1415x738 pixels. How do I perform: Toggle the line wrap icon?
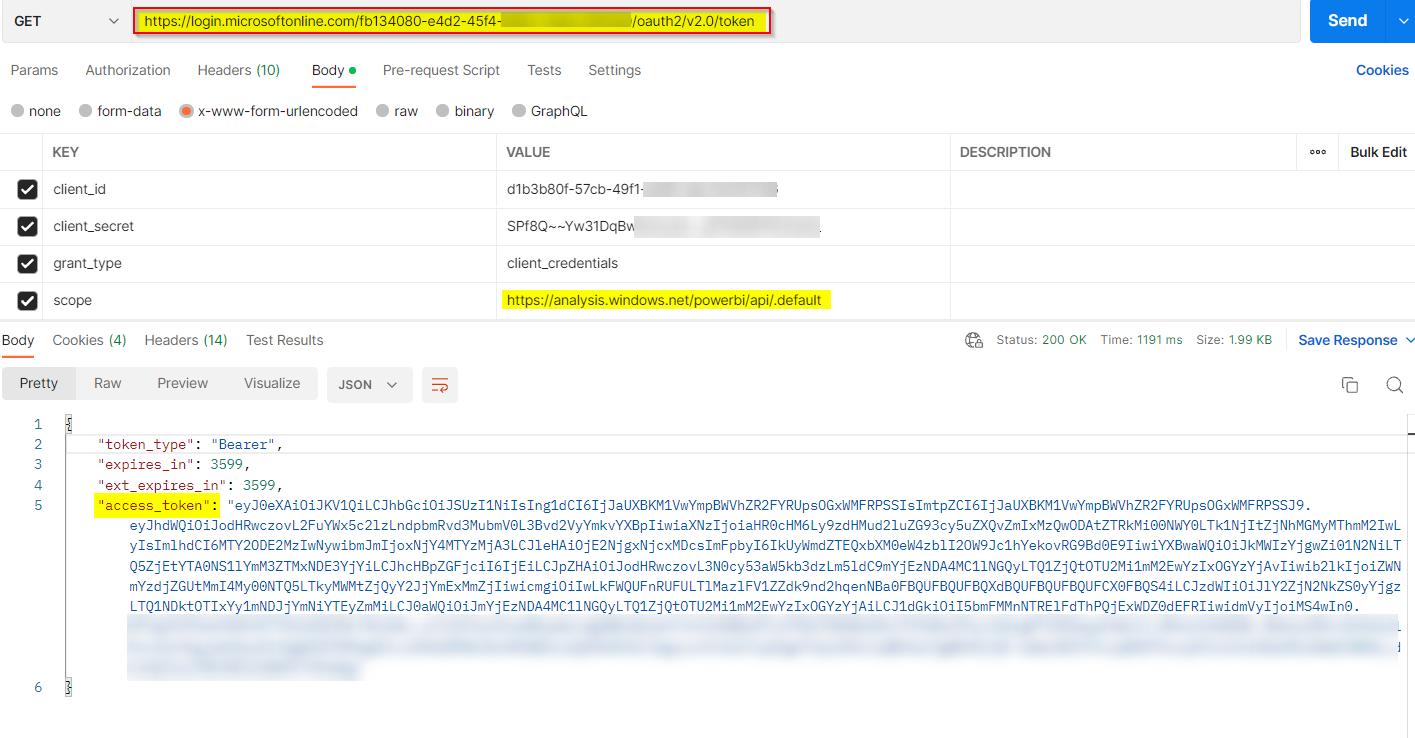[x=440, y=384]
